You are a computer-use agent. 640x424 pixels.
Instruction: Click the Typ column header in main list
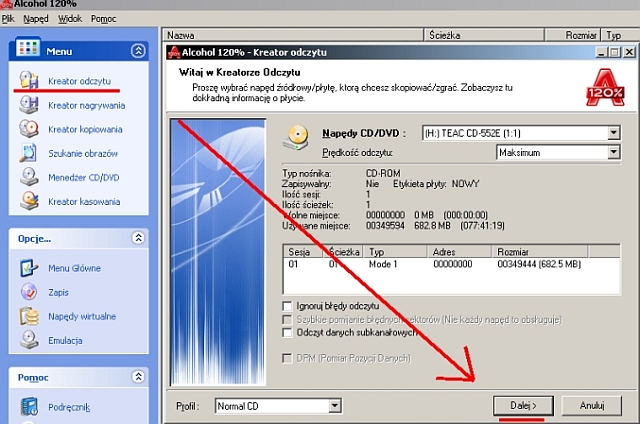coord(620,35)
